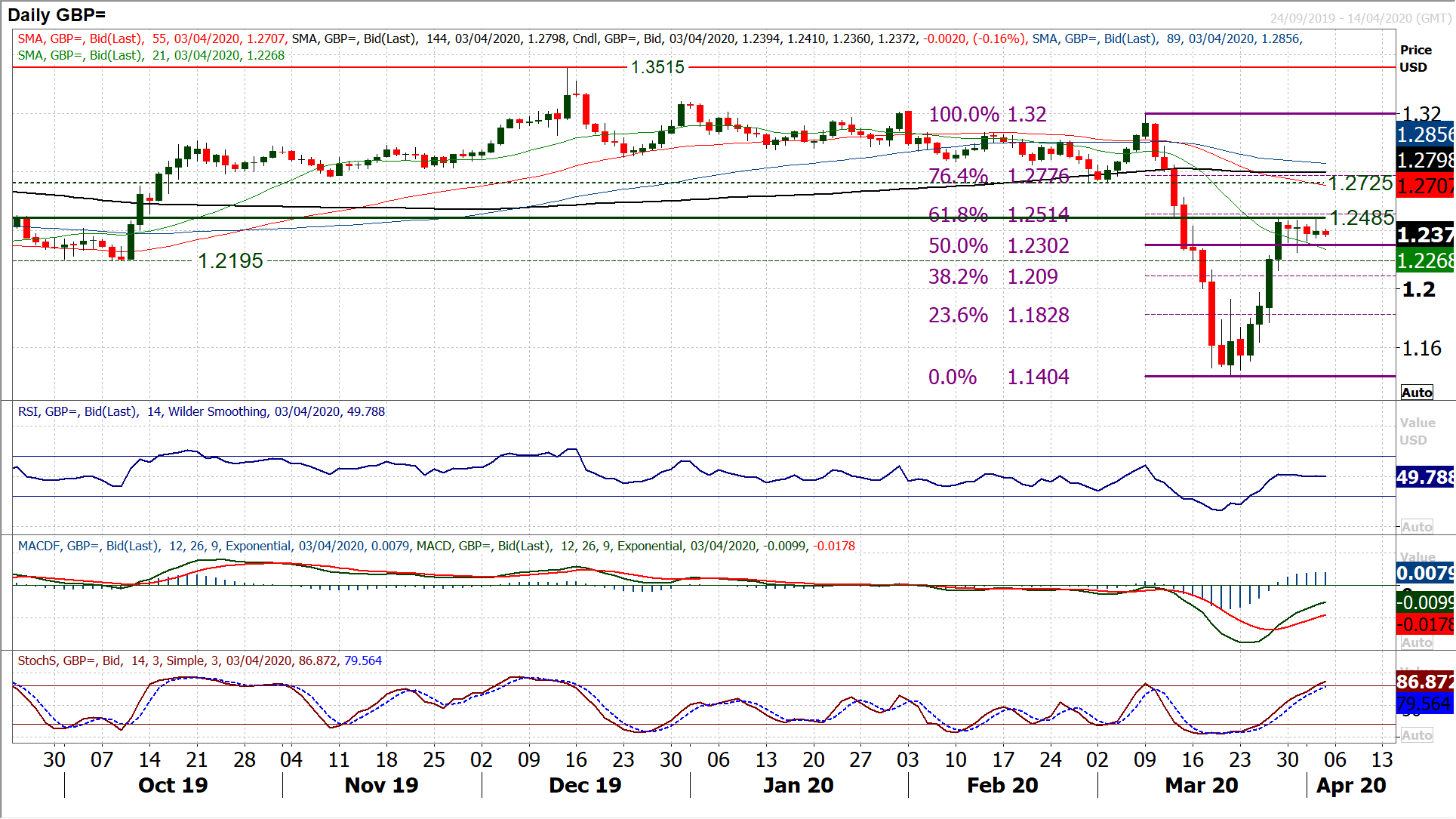The width and height of the screenshot is (1456, 819).
Task: Click the date range 24/09/2019 - 14/04/2020 label
Action: click(x=1360, y=18)
